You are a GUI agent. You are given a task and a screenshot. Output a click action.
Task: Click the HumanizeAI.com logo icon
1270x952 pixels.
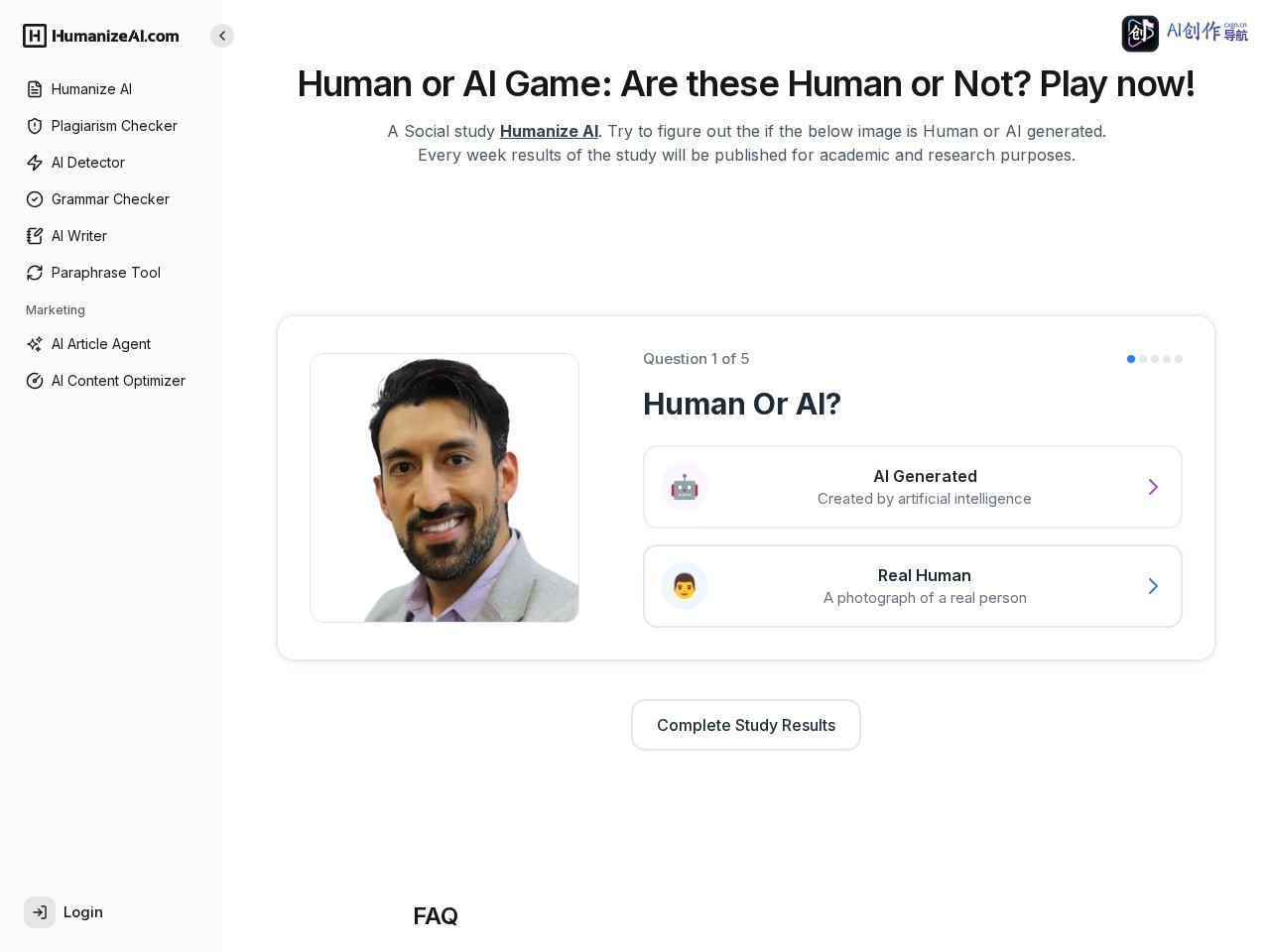35,36
